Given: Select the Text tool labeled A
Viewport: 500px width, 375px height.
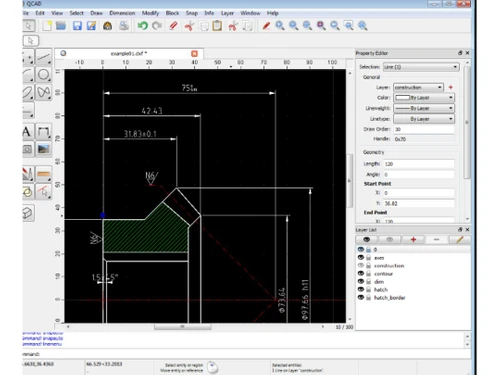Looking at the screenshot, I should pyautogui.click(x=27, y=132).
